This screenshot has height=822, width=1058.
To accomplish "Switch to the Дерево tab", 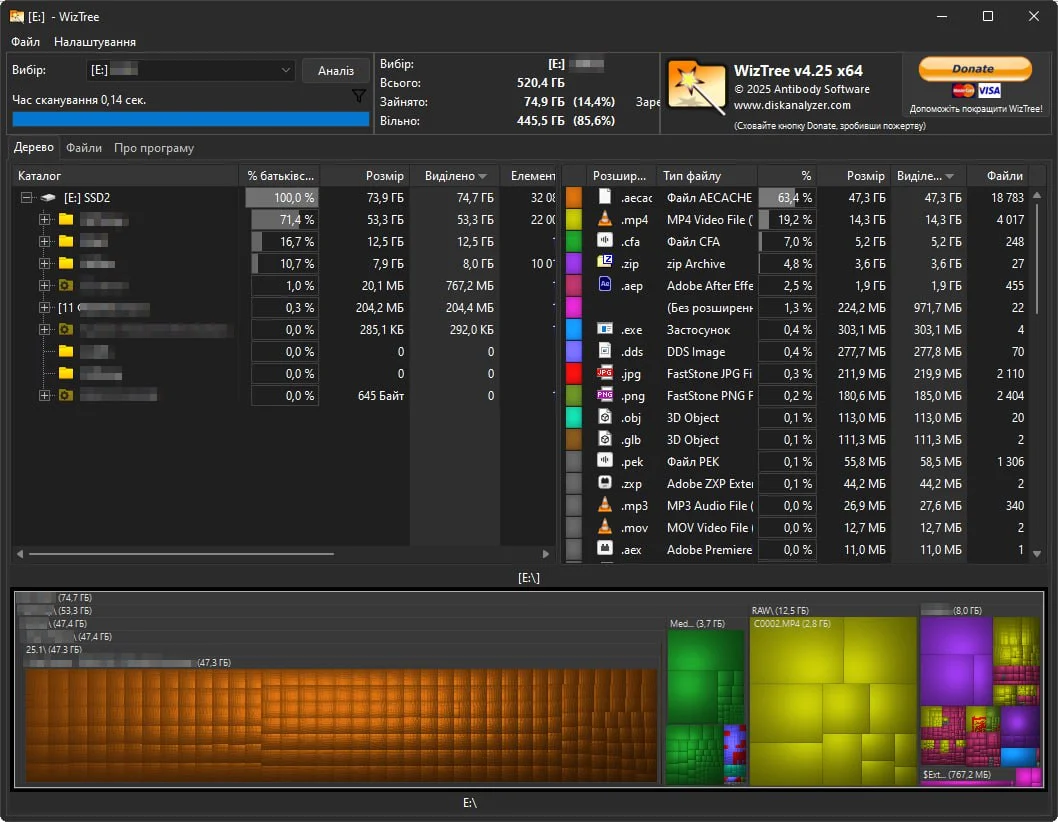I will click(34, 147).
